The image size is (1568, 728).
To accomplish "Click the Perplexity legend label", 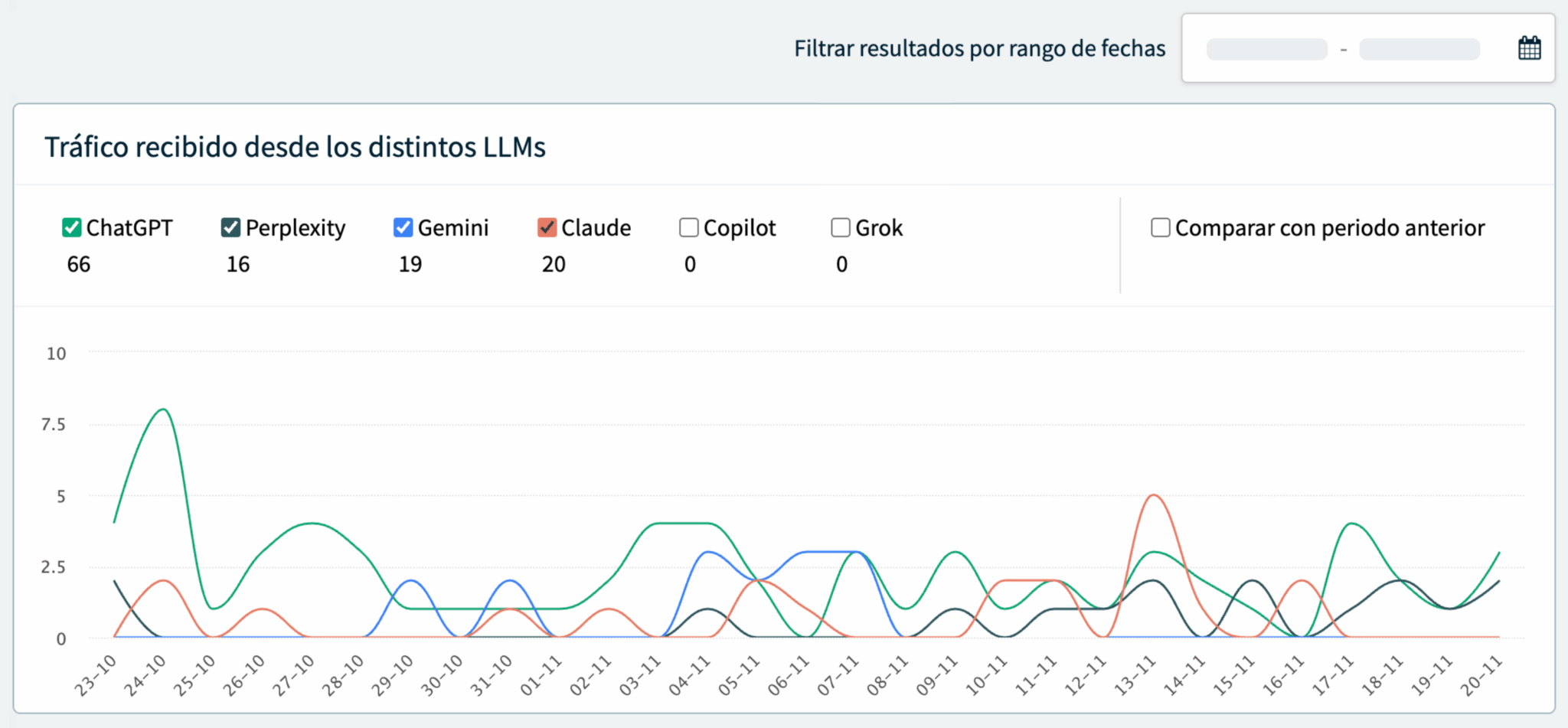I will tap(296, 228).
